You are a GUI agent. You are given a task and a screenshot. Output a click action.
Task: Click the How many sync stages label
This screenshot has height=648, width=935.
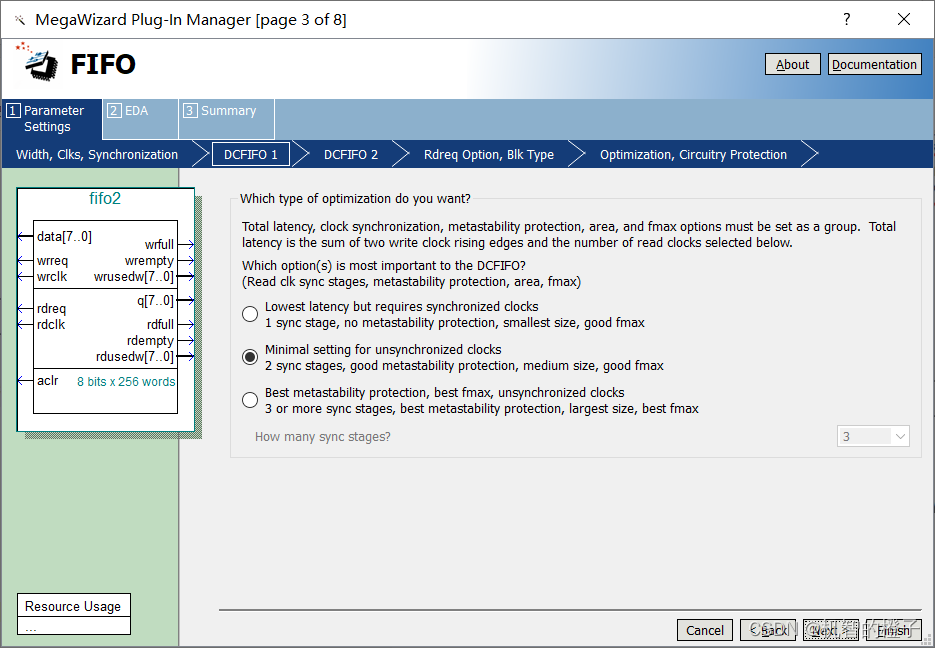point(323,437)
